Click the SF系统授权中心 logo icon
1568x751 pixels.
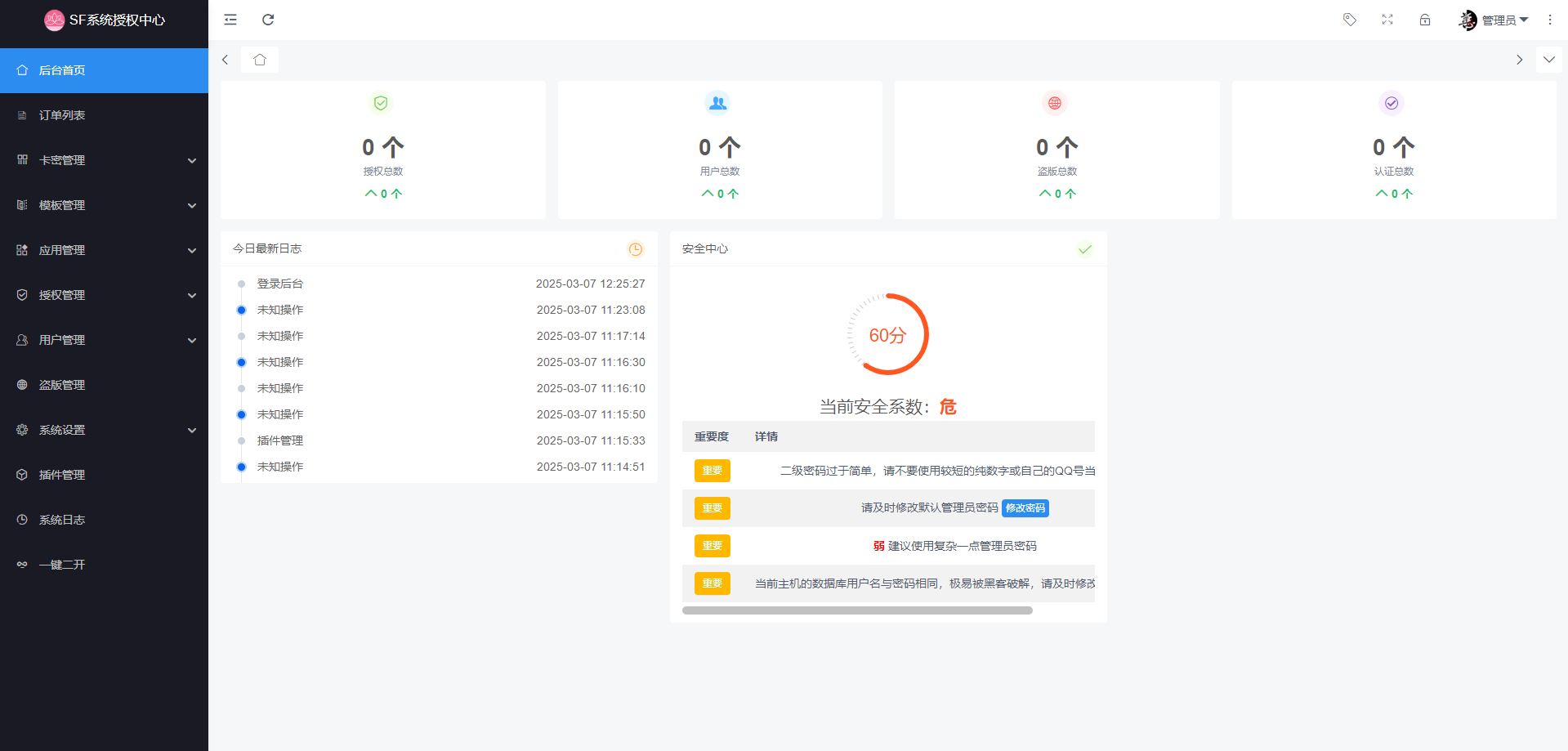click(54, 20)
